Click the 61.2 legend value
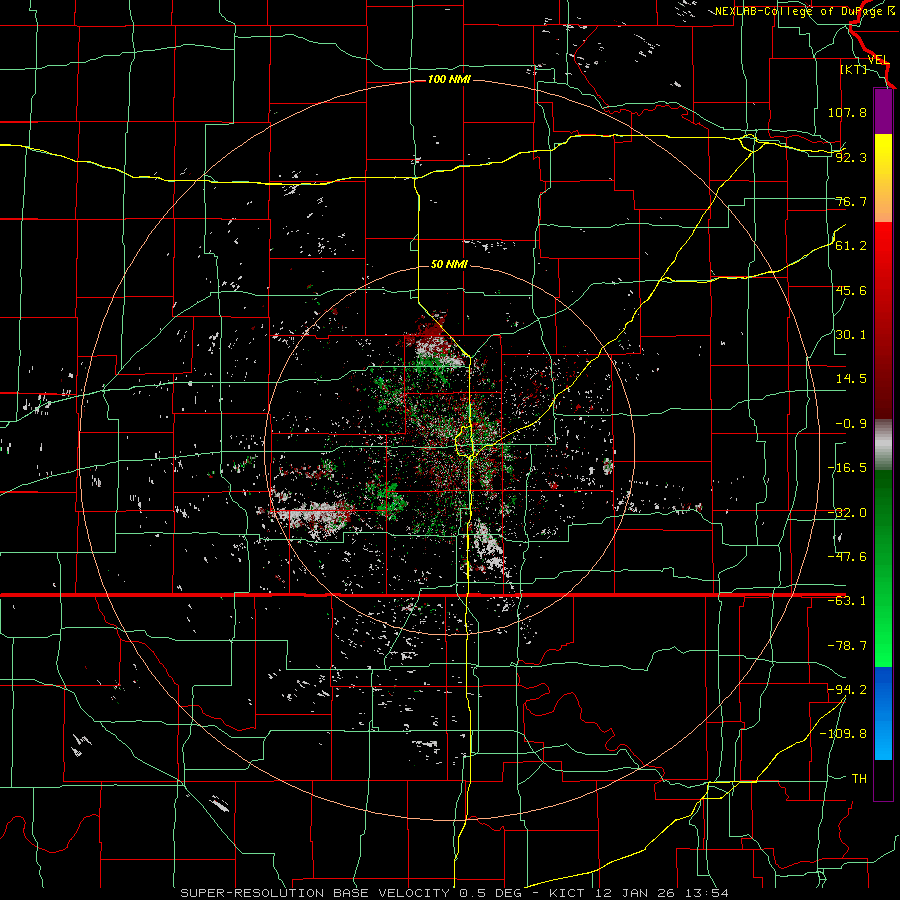 [851, 246]
